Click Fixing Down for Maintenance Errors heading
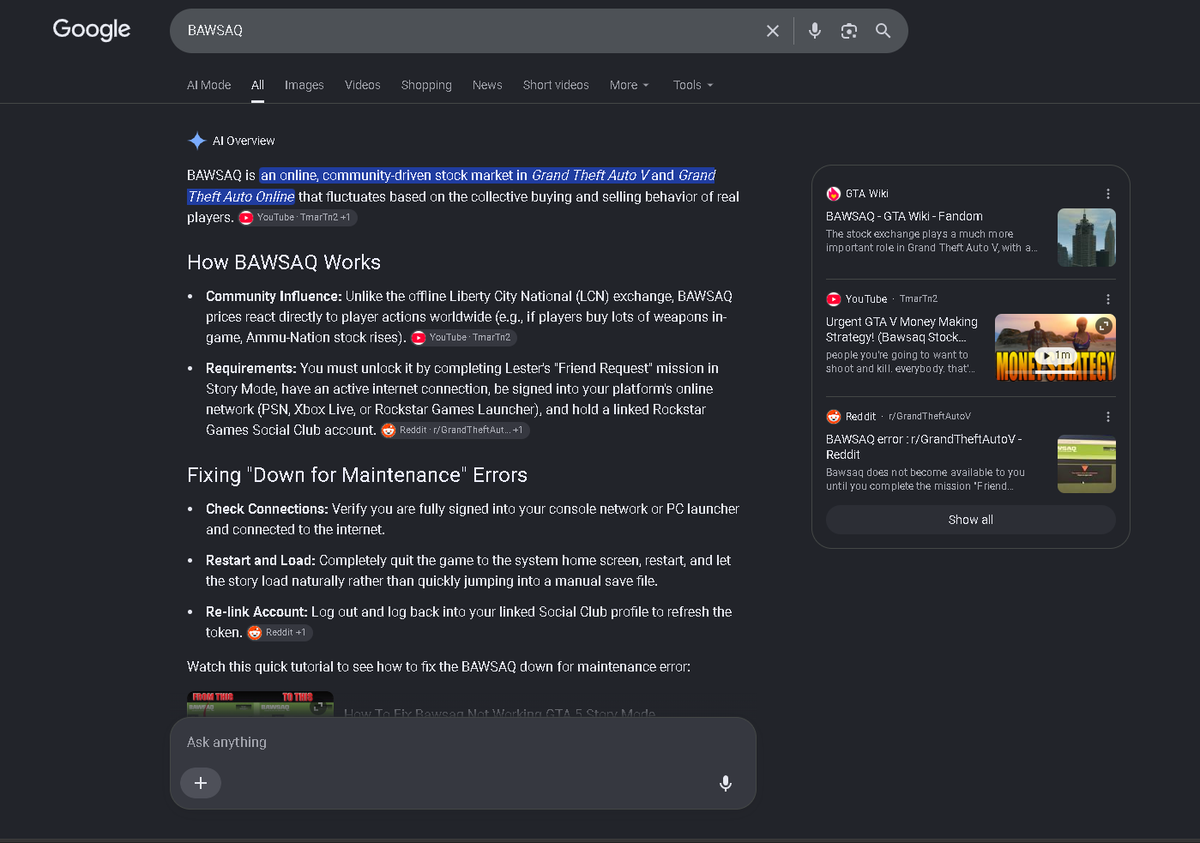The height and width of the screenshot is (843, 1200). tap(357, 475)
